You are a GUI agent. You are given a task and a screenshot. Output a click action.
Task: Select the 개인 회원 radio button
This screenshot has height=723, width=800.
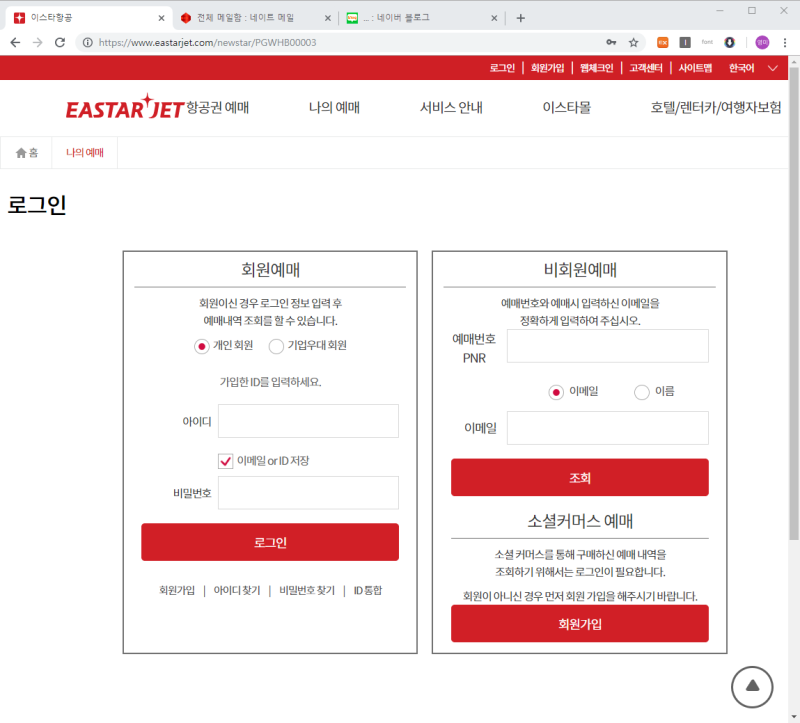point(202,346)
